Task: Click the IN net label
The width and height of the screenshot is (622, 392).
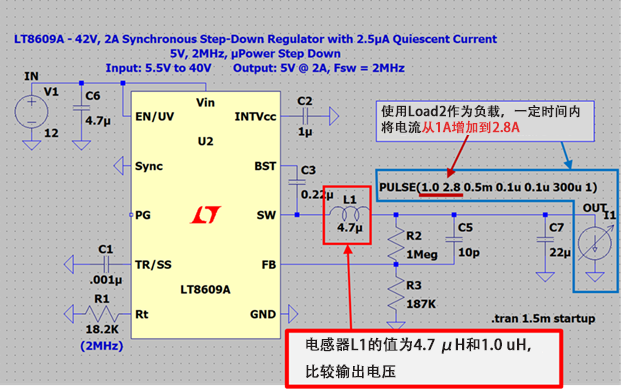Action: point(31,76)
